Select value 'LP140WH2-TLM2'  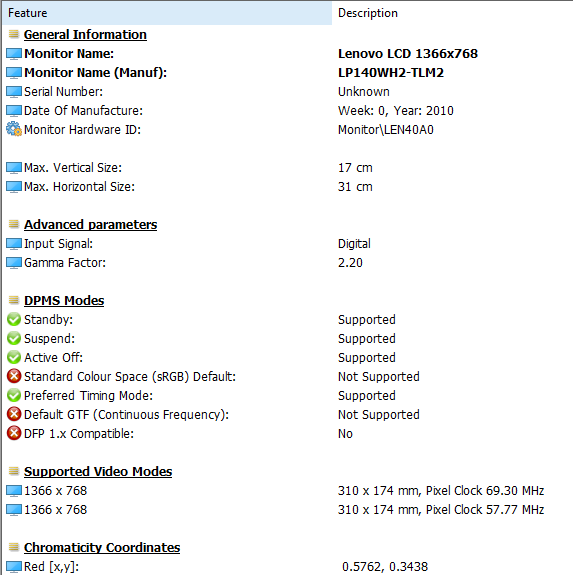[391, 73]
